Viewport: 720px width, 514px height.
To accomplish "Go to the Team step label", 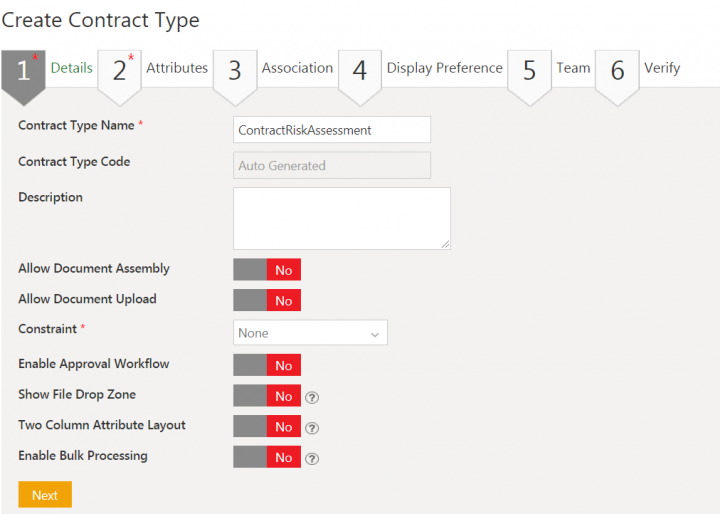I will (x=573, y=68).
